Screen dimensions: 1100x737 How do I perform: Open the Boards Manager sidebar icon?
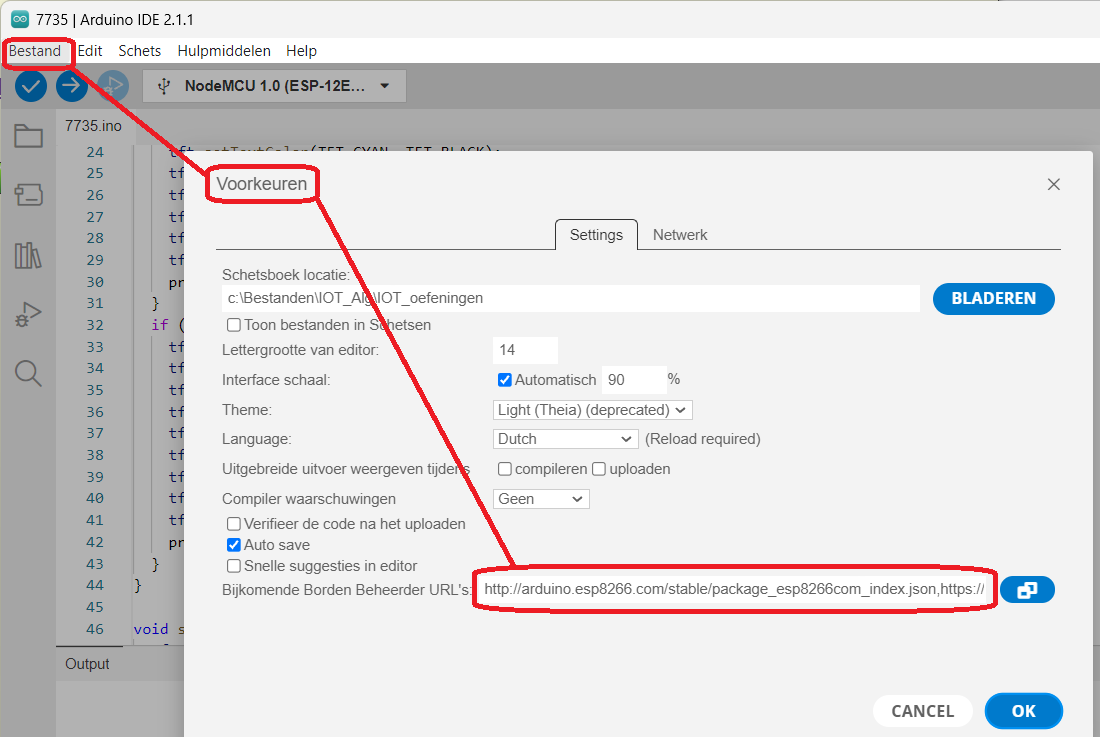[28, 196]
